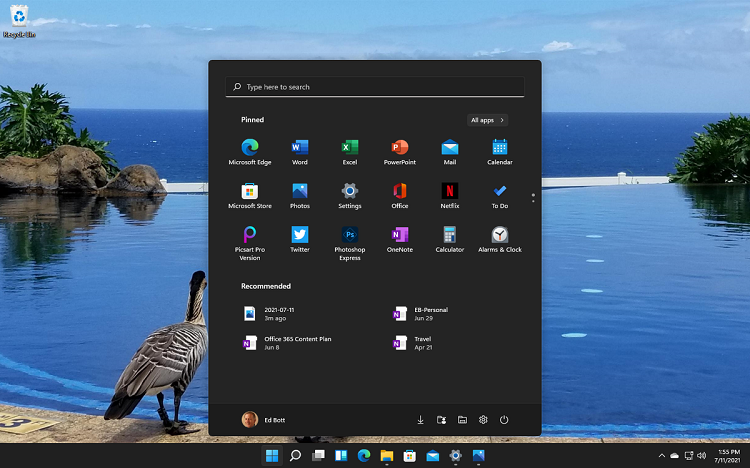Open Downloads folder shortcut in Start footer
Image resolution: width=750 pixels, height=468 pixels.
[x=420, y=420]
